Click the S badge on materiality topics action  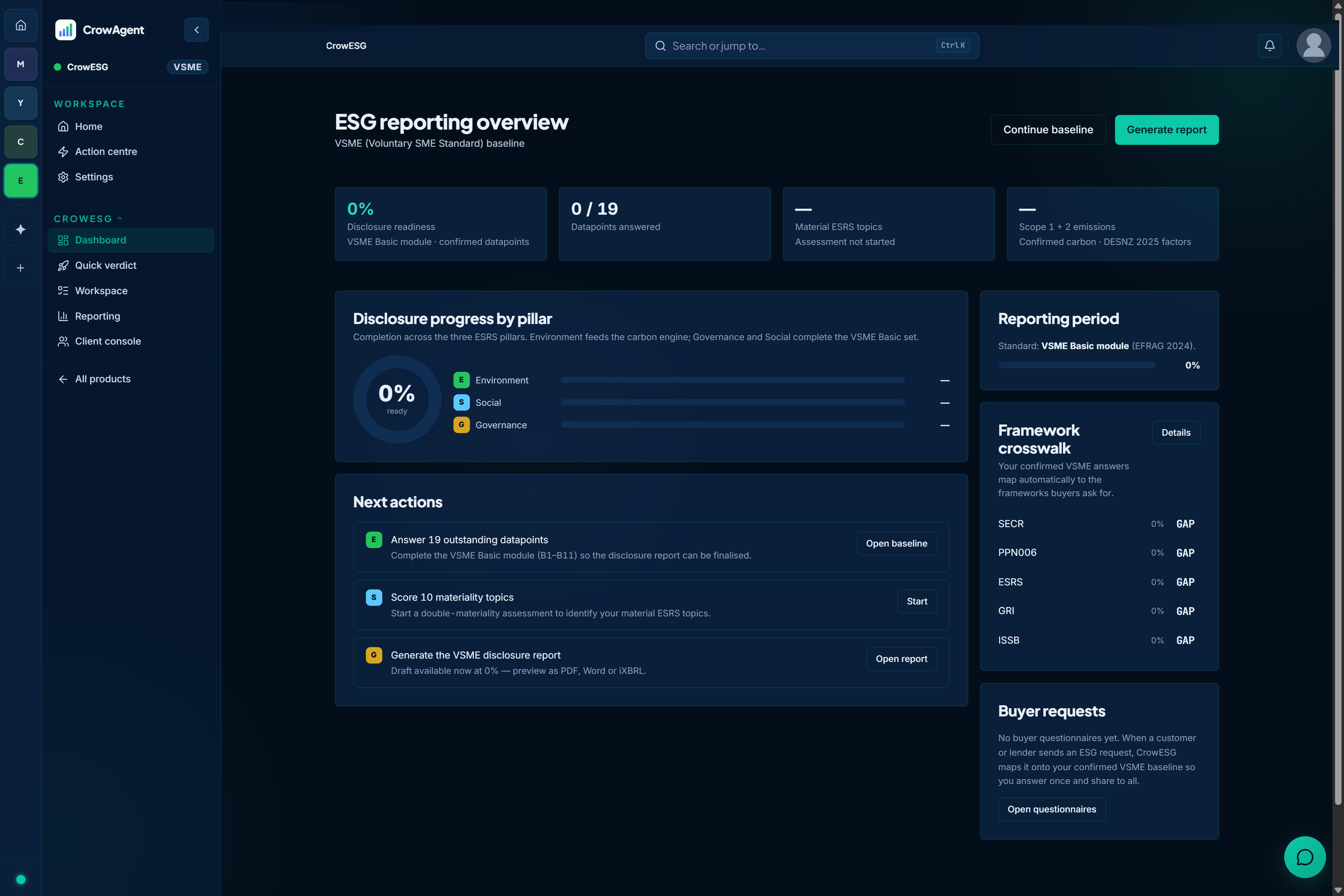374,597
